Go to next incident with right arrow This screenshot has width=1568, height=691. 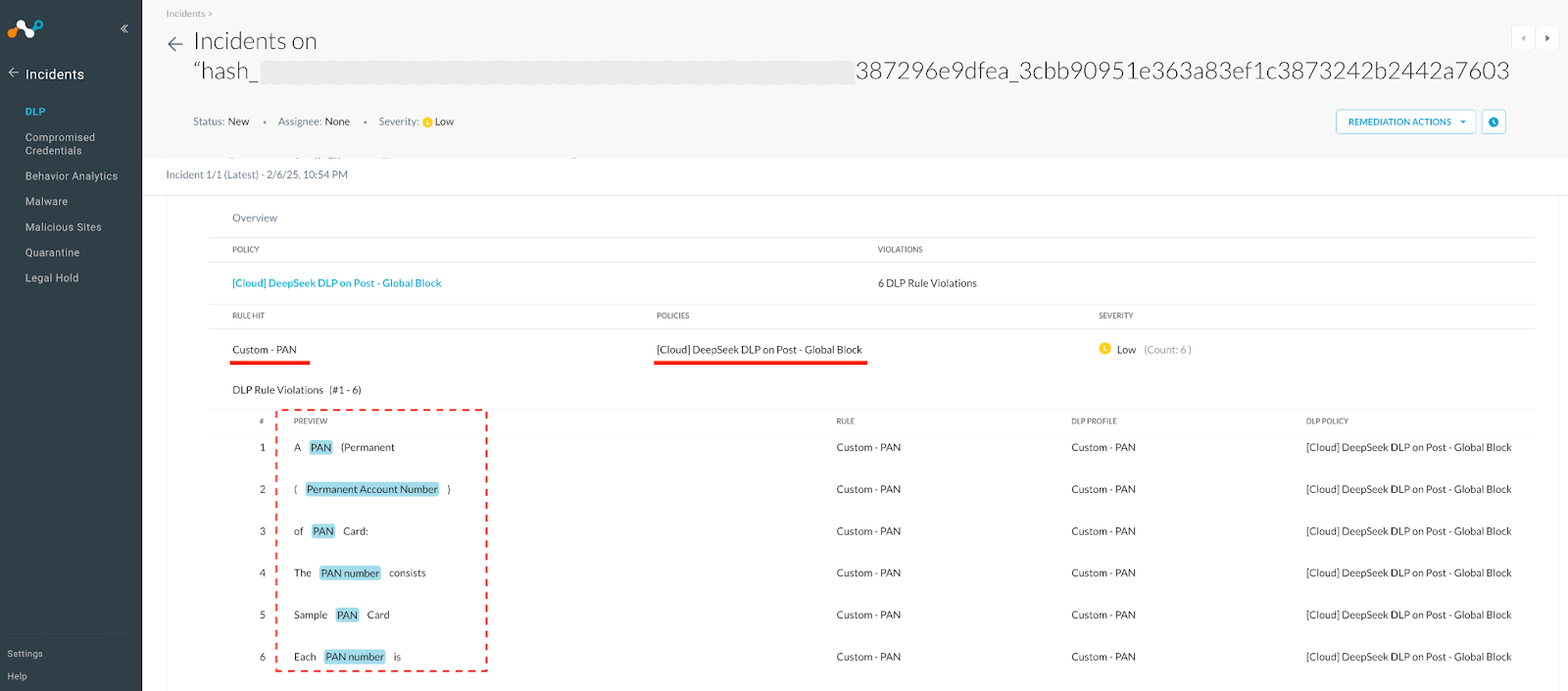(1547, 38)
